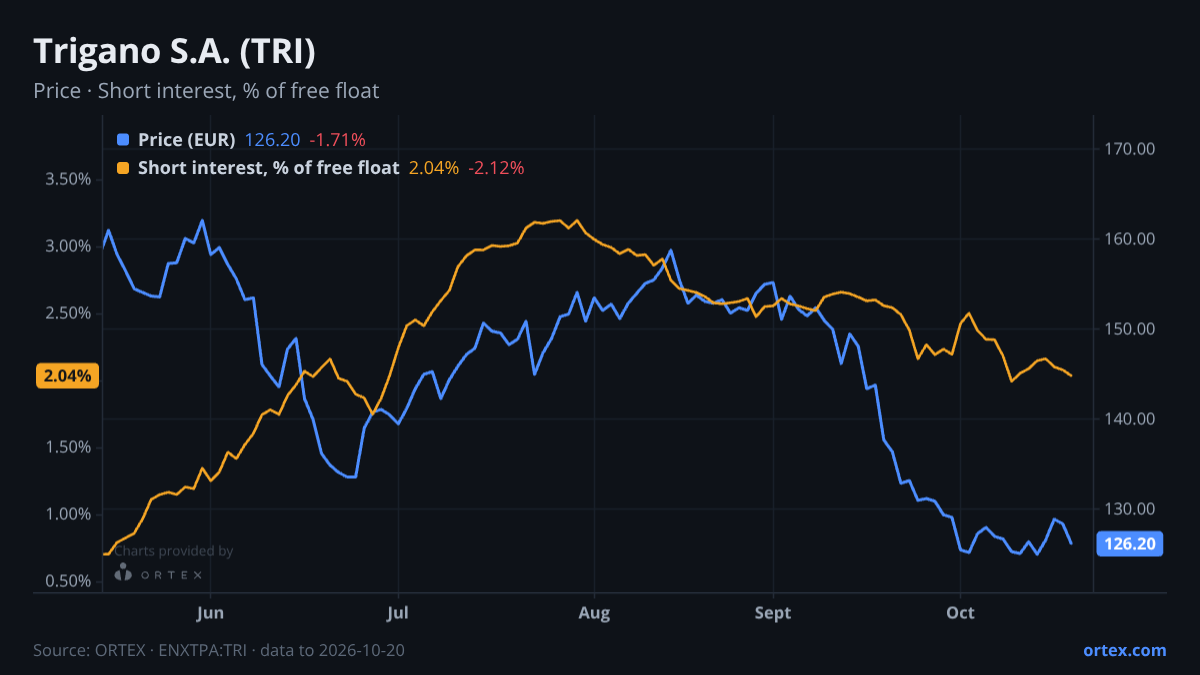Click the 170.00 right axis label
Screen dimensions: 1200x675
click(1130, 149)
